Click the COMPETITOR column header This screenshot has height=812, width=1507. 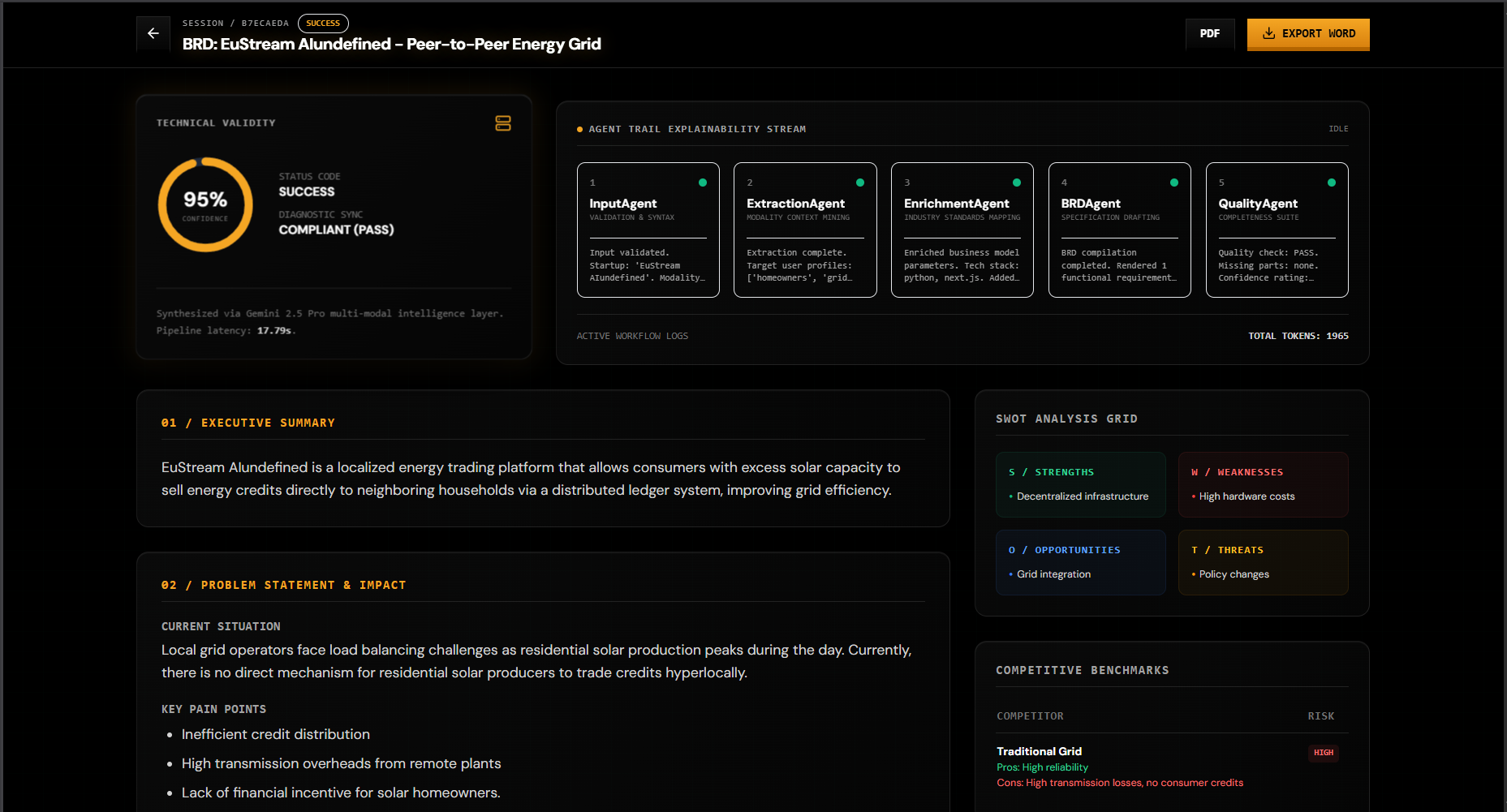point(1030,716)
